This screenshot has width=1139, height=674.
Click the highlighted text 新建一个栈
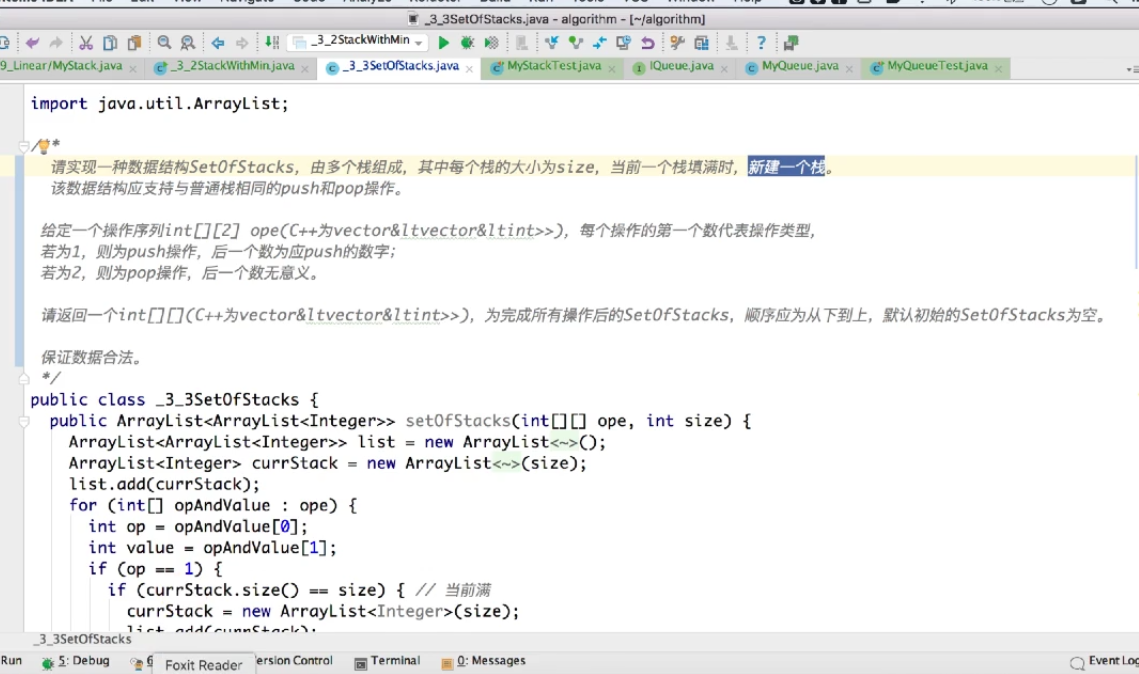(x=787, y=168)
